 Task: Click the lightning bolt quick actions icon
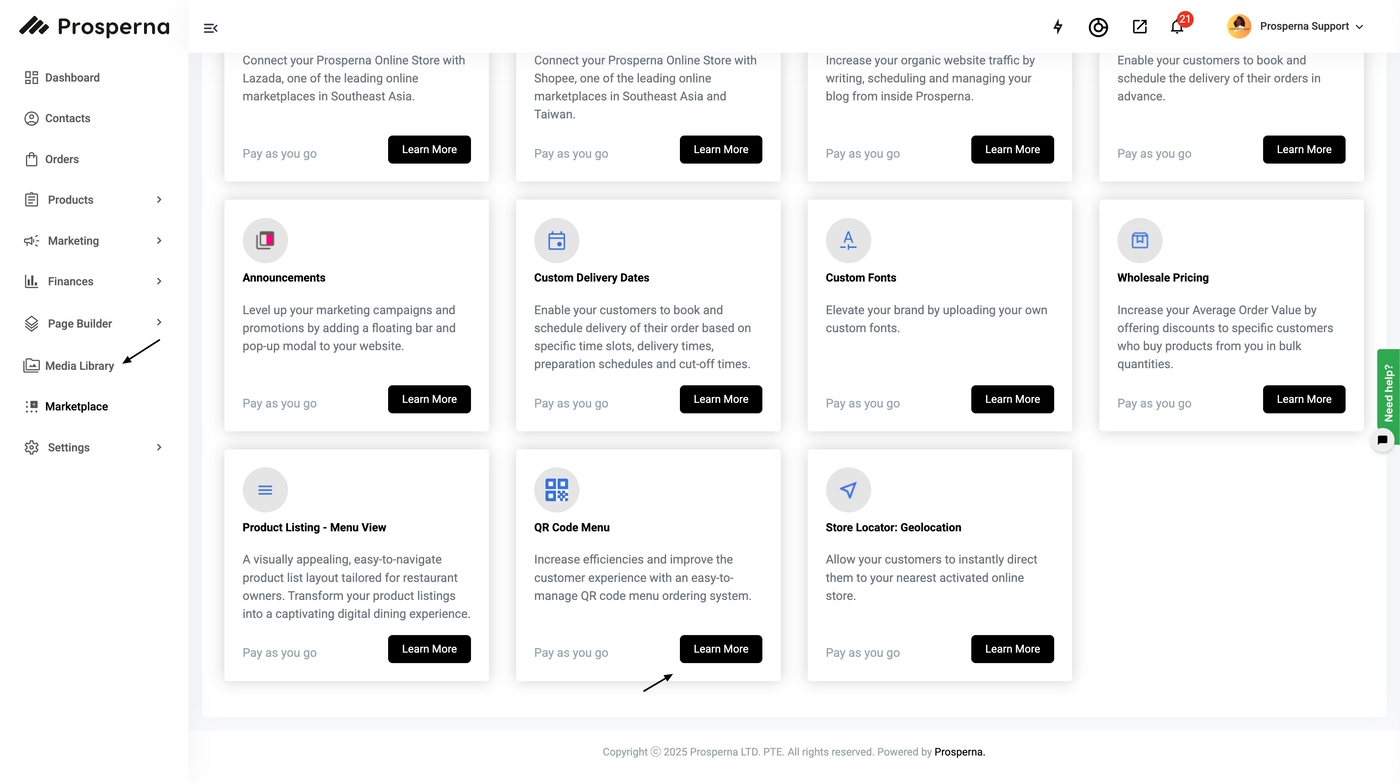coord(1058,27)
